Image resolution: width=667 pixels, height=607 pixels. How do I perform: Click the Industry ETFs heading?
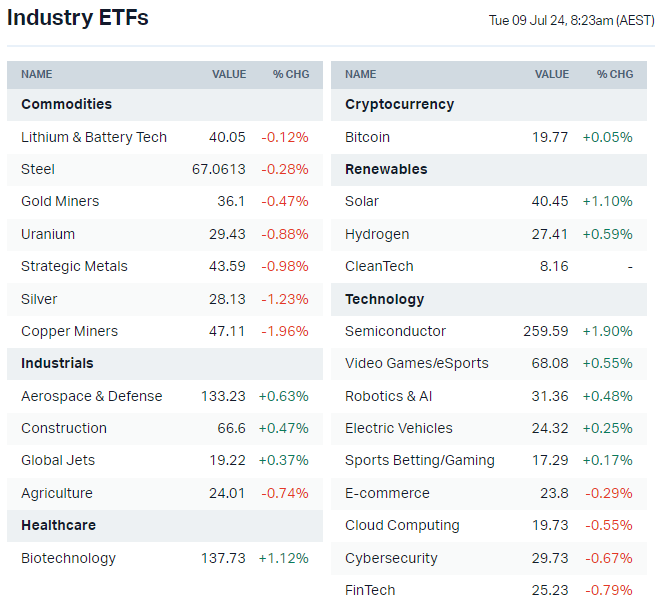(77, 18)
